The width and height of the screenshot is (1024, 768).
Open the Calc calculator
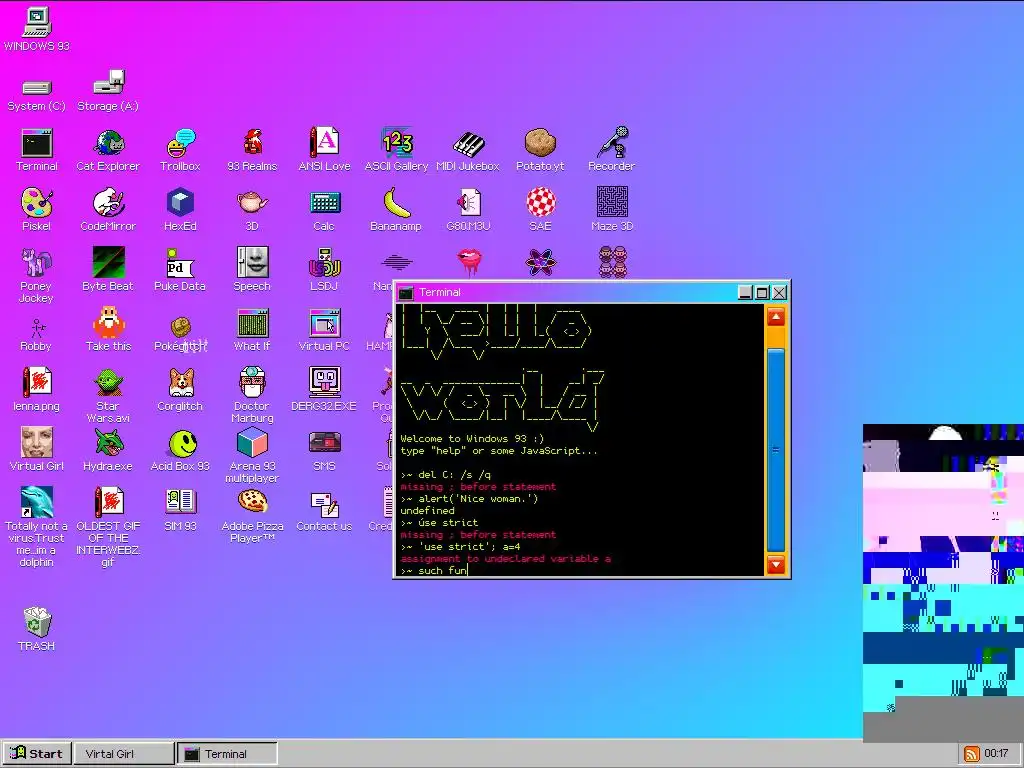coord(324,211)
